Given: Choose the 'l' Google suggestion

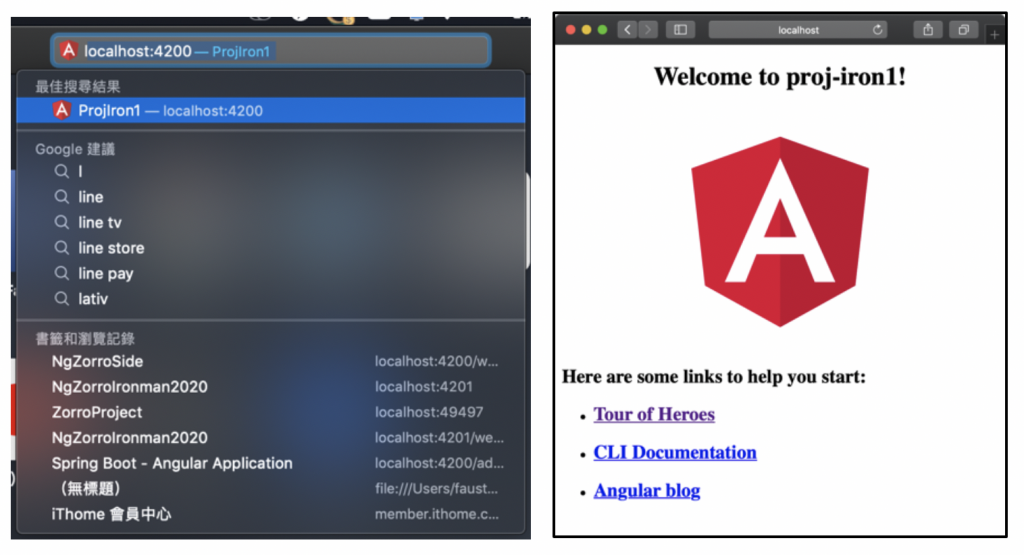Looking at the screenshot, I should (x=270, y=171).
